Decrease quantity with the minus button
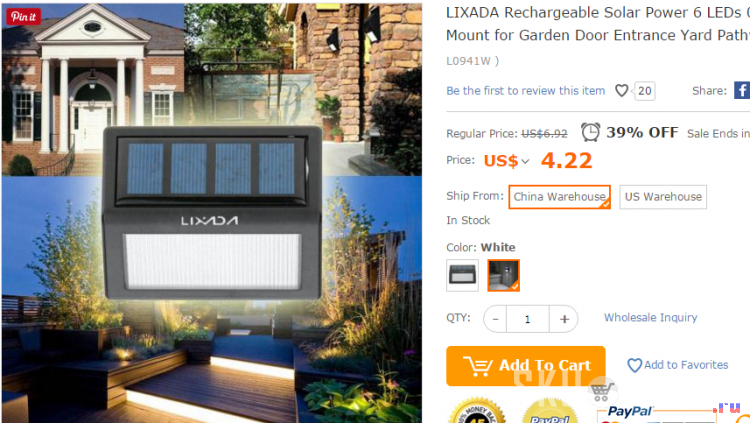 pyautogui.click(x=496, y=319)
